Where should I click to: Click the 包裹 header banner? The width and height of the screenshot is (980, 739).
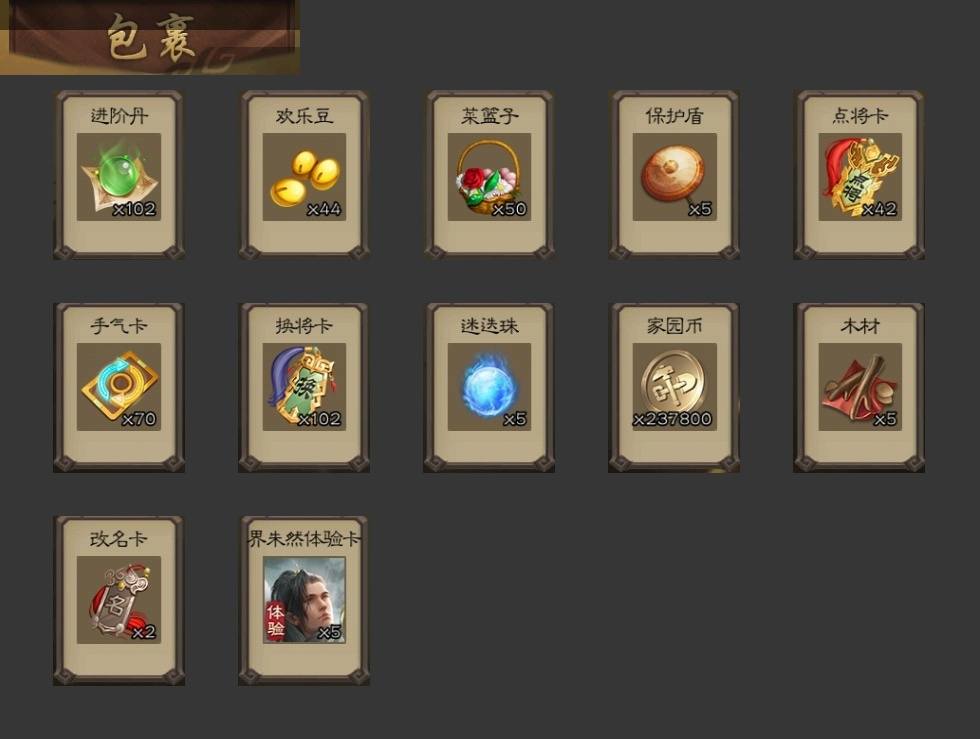click(x=150, y=38)
